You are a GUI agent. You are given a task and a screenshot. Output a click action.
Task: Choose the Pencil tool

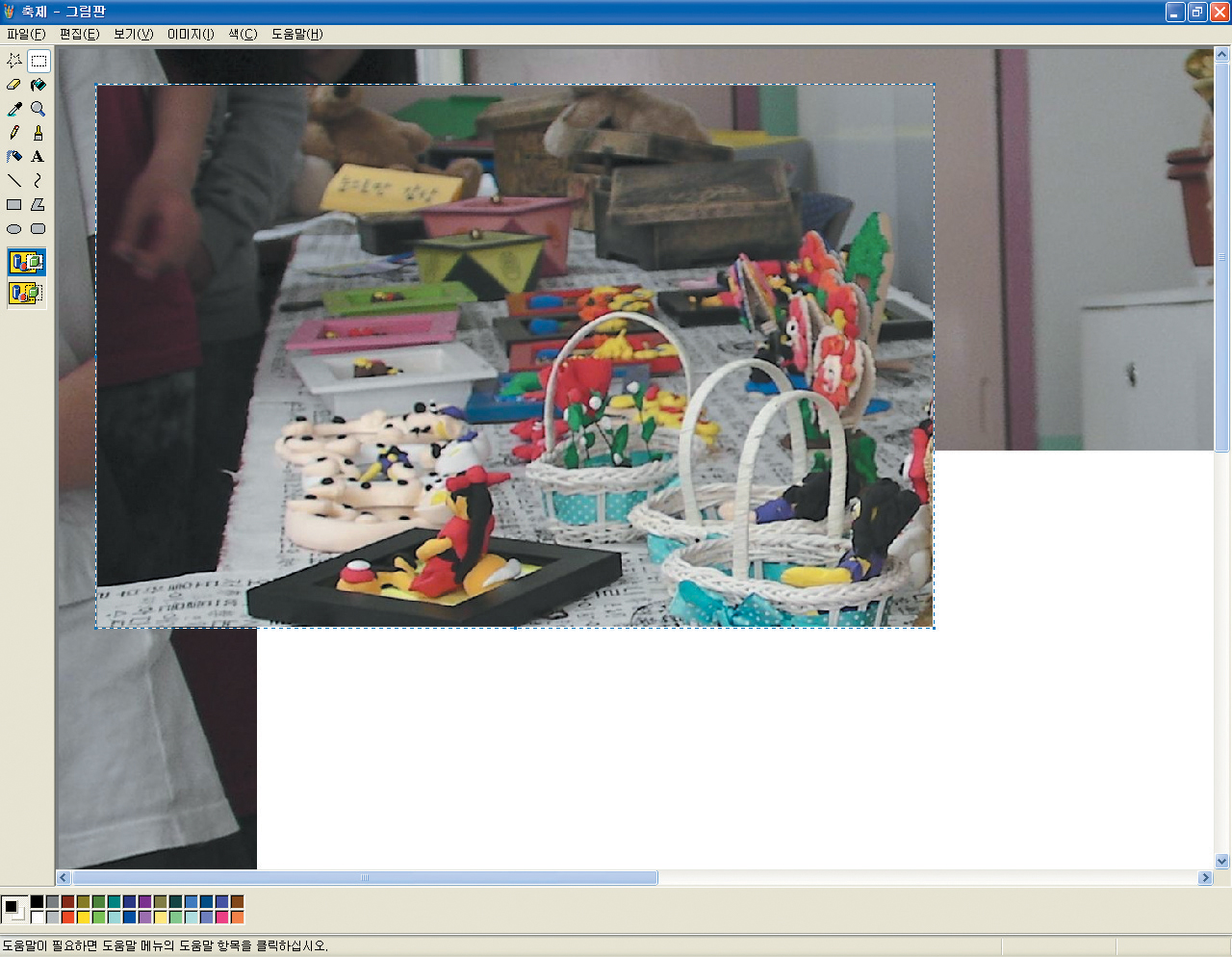[14, 133]
